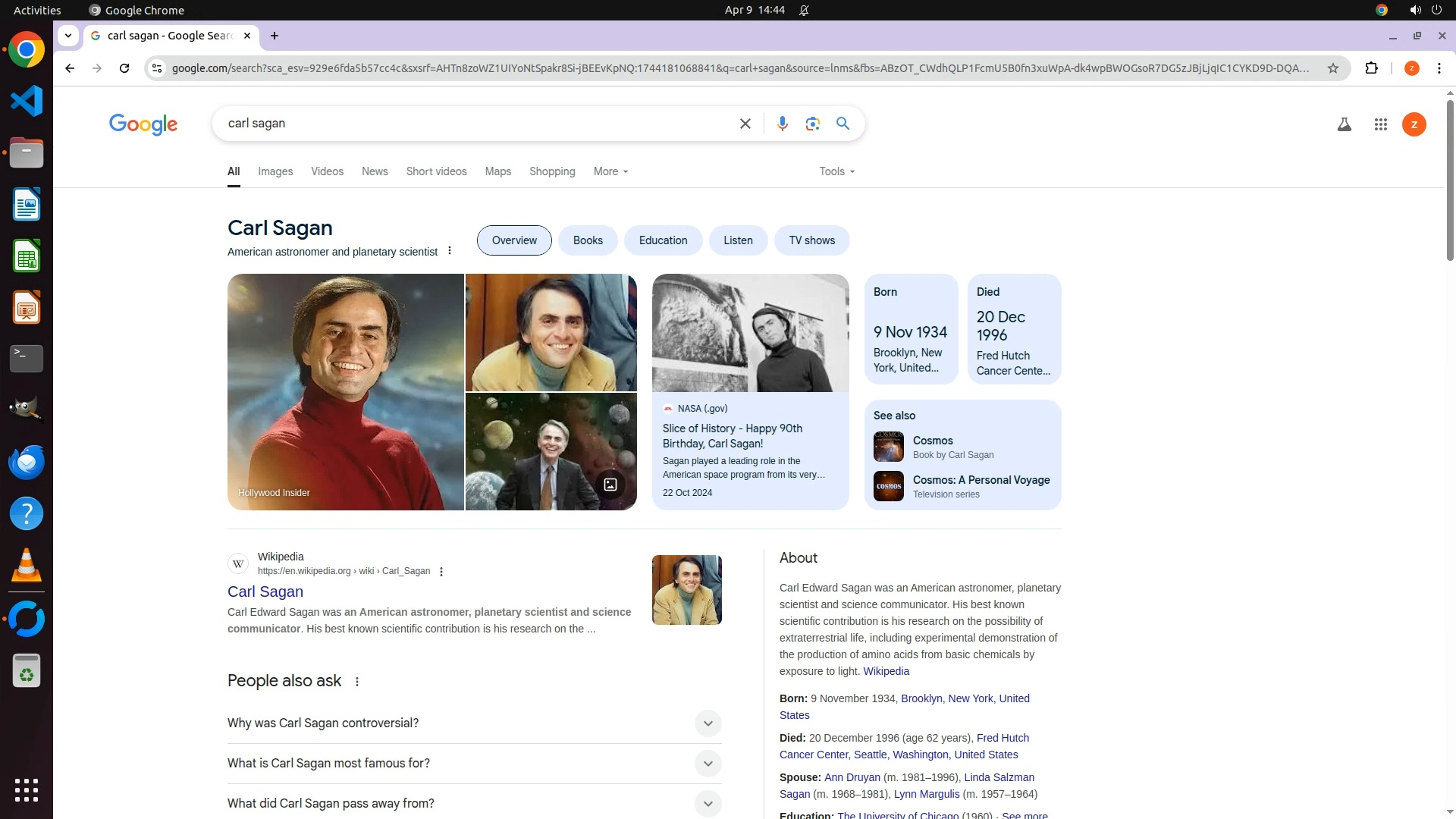Clear the search box with X icon

click(x=745, y=124)
